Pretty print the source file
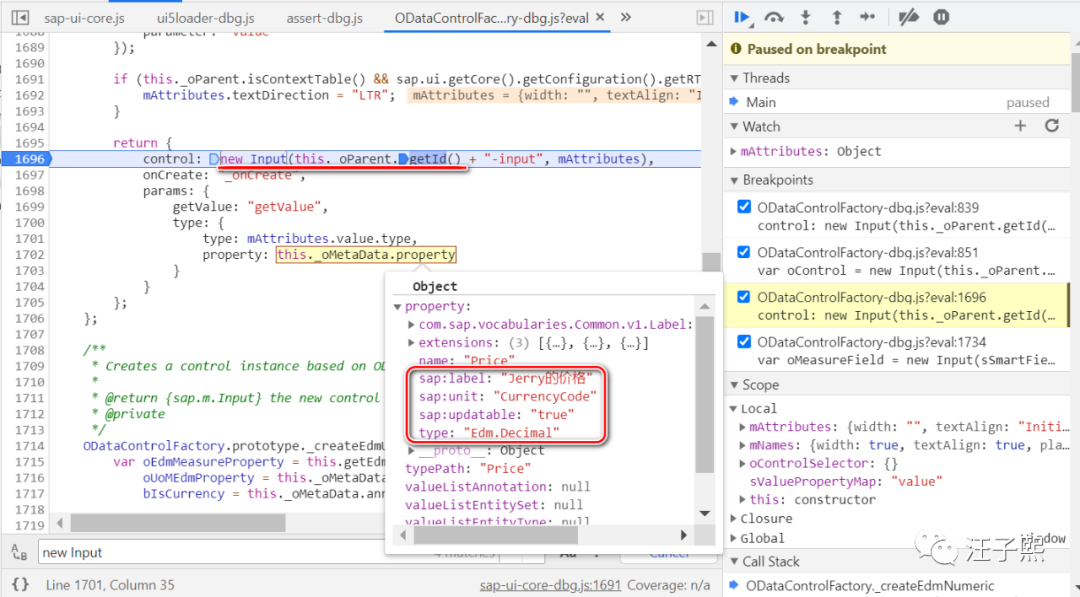Viewport: 1080px width, 597px height. pyautogui.click(x=20, y=585)
